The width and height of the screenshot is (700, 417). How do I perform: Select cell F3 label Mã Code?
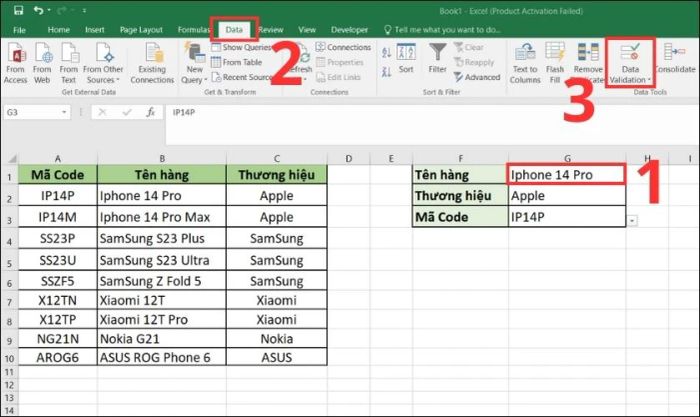460,217
